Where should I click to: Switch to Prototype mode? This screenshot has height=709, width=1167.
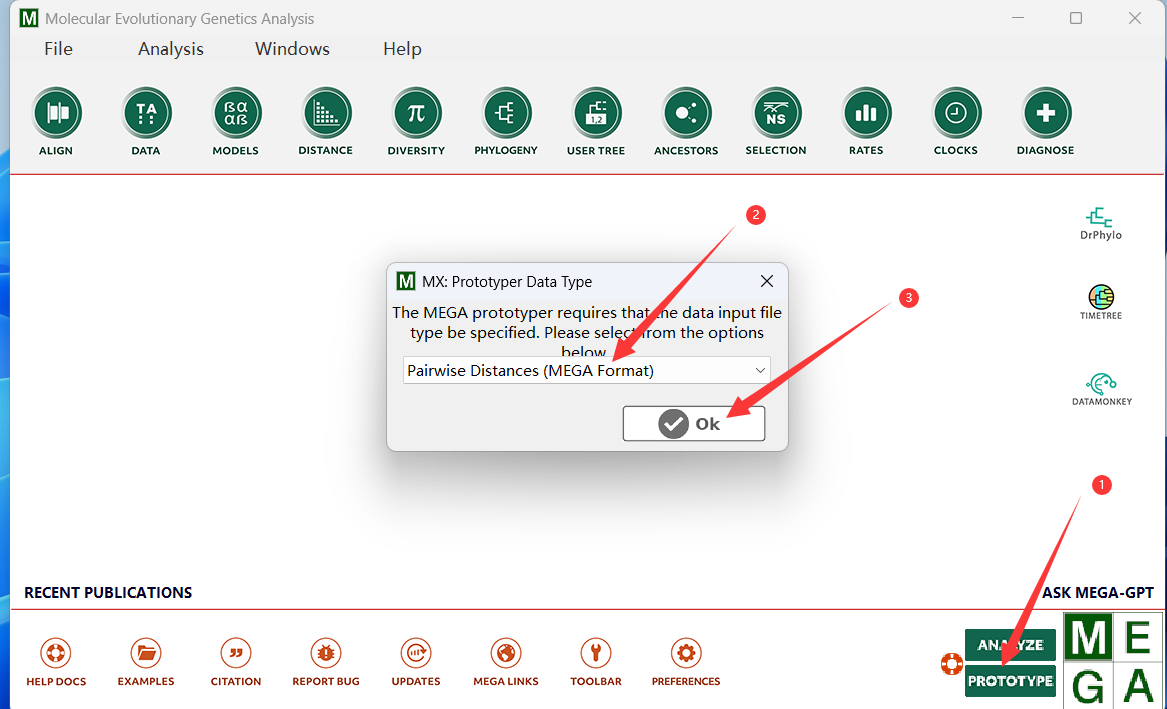pos(1010,681)
